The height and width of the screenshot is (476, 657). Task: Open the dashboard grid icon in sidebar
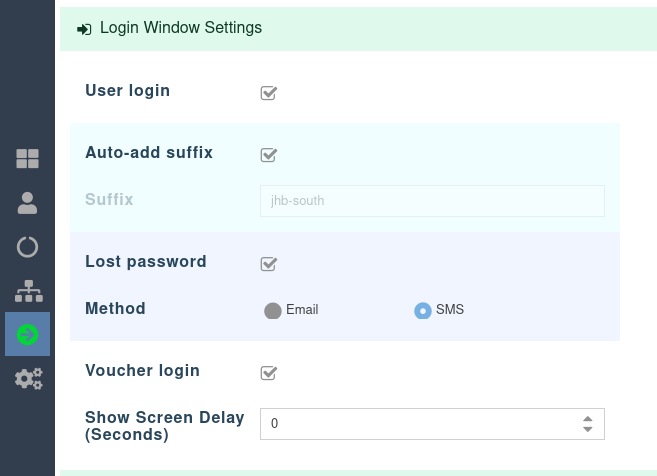tap(28, 158)
